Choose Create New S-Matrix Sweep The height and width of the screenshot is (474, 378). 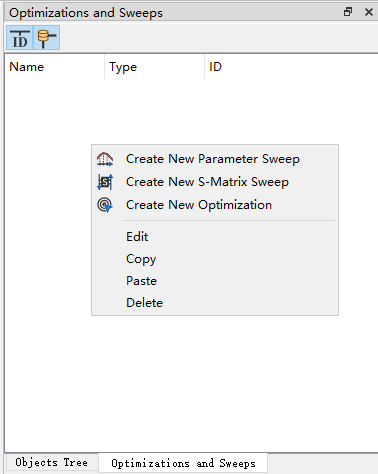coord(215,182)
